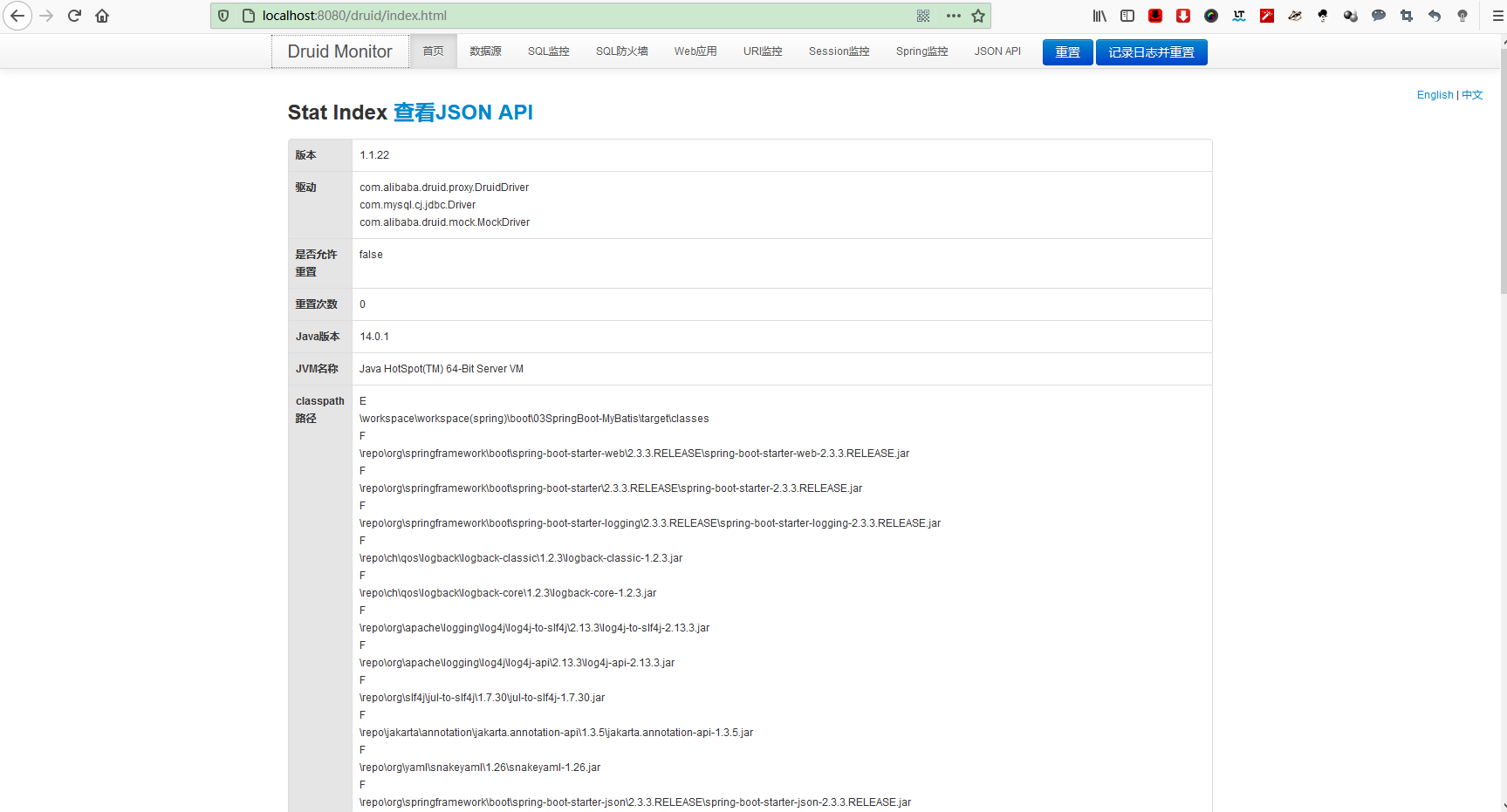The width and height of the screenshot is (1507, 812).
Task: Go to the browser home page
Action: [x=102, y=16]
